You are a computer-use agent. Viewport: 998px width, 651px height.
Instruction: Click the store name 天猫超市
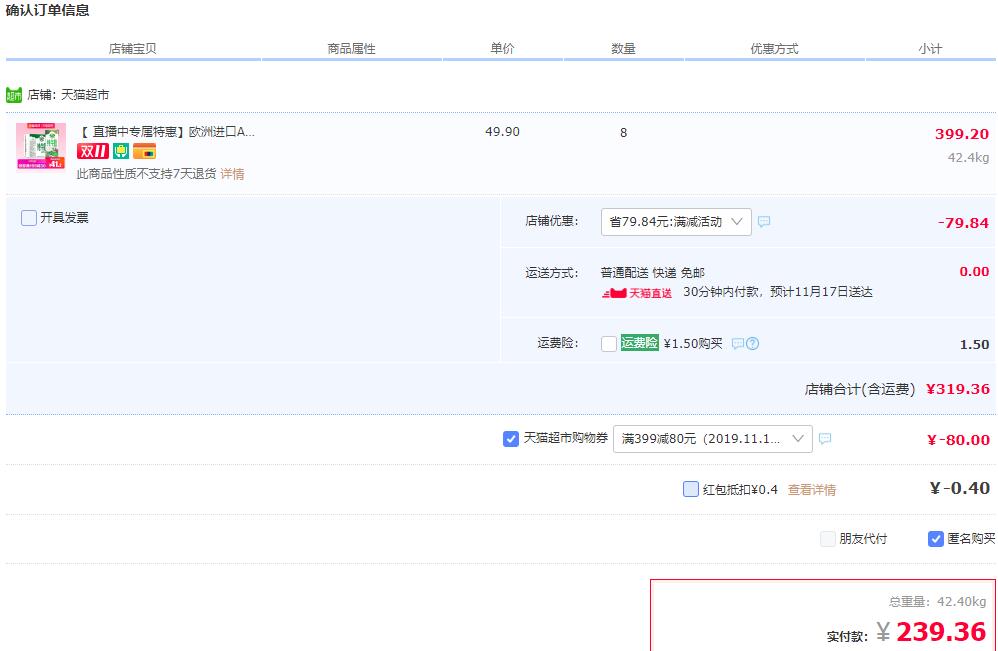click(85, 95)
